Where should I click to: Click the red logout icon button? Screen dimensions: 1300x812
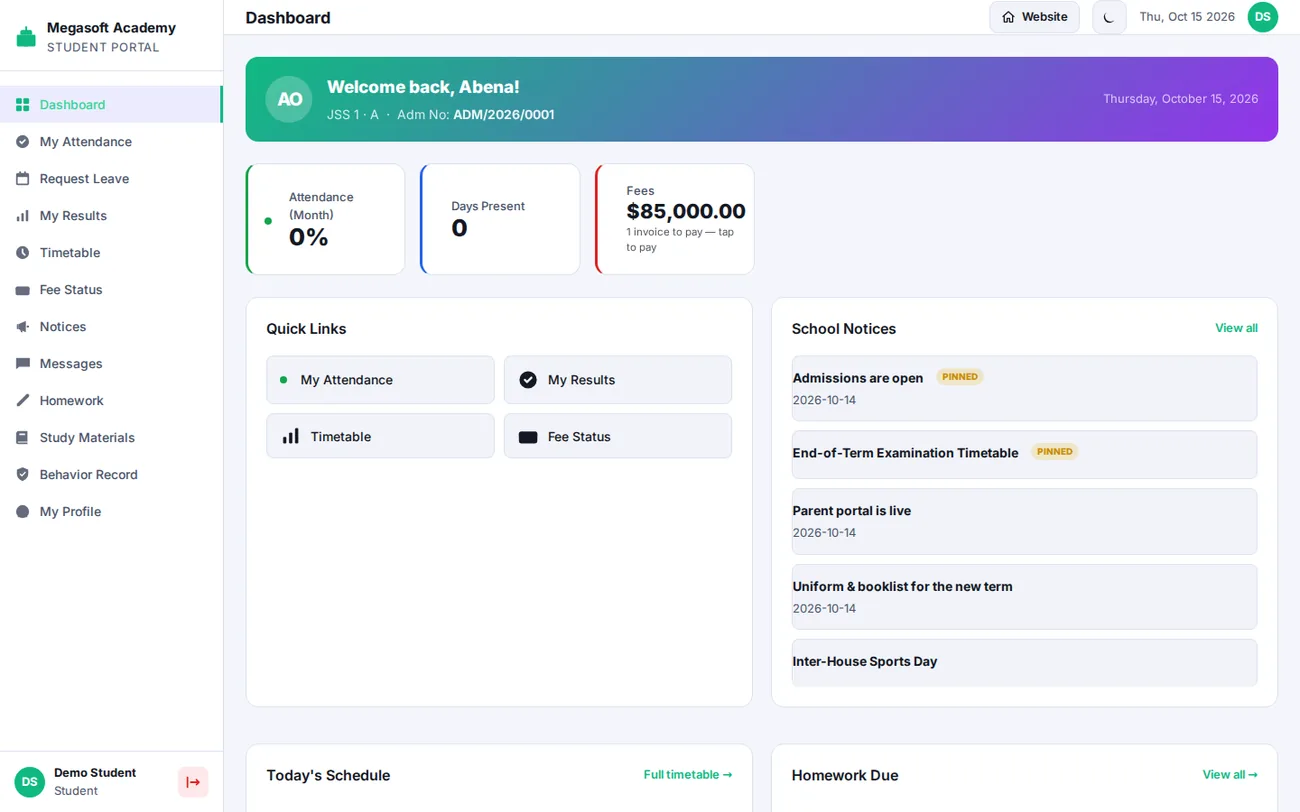point(193,782)
